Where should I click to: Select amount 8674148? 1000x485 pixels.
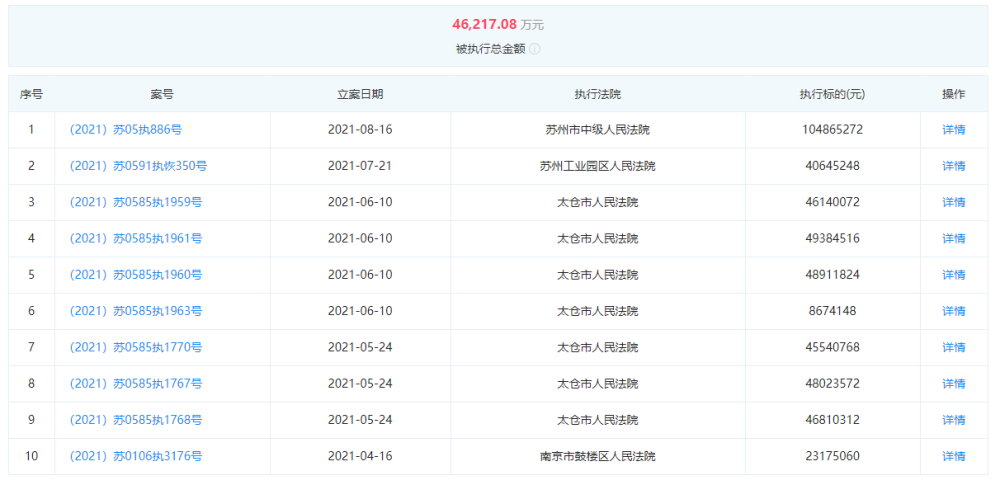[832, 311]
